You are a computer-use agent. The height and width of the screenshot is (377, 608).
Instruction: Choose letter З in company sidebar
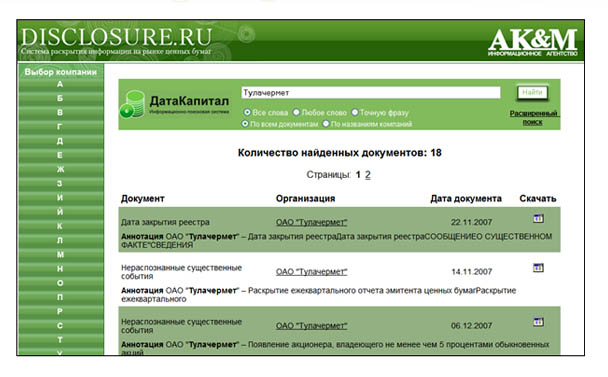pos(60,183)
